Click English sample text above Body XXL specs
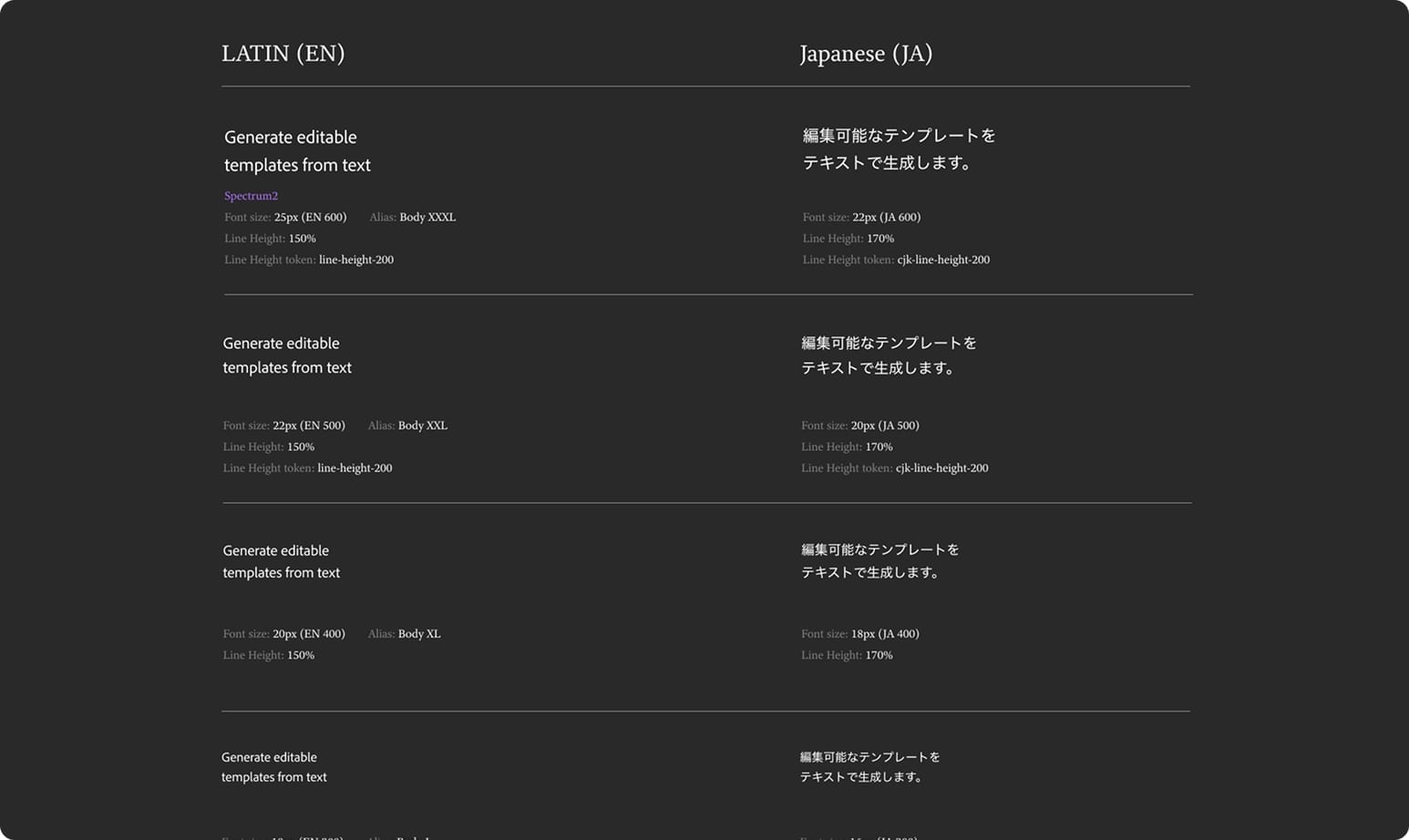 (287, 355)
